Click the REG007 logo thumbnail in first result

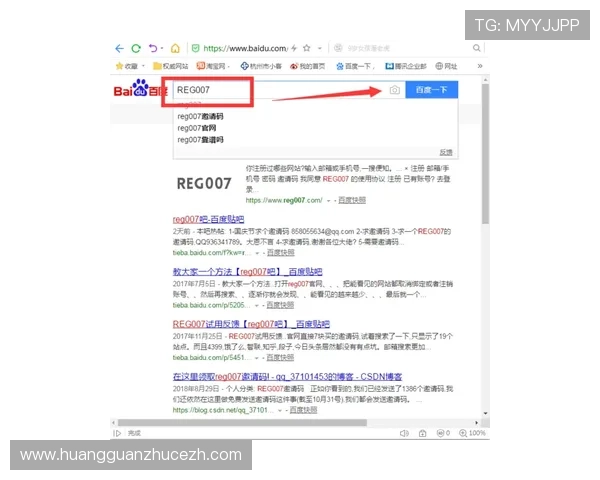click(x=204, y=183)
